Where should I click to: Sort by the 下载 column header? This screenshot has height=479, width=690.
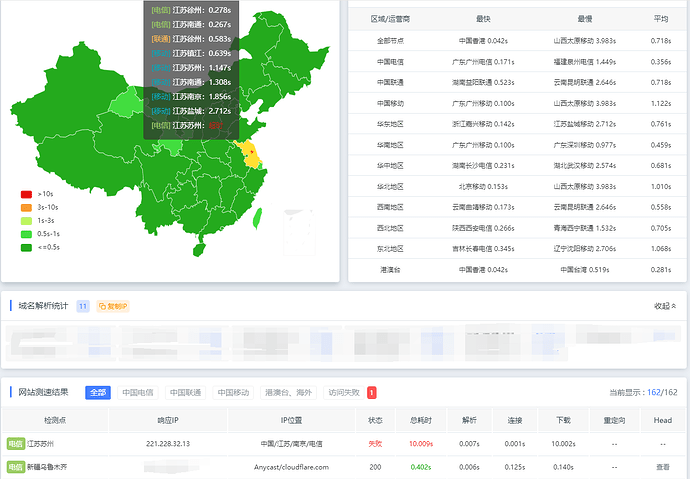(563, 420)
